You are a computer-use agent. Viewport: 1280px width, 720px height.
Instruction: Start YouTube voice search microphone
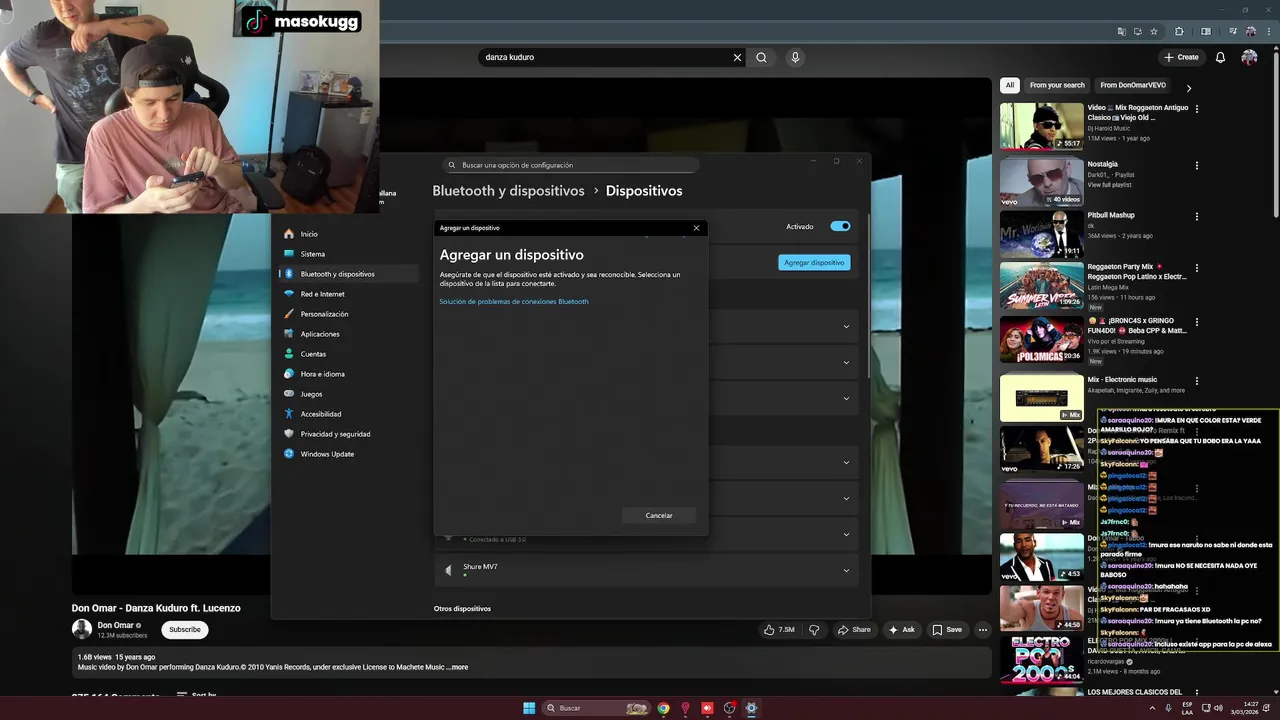795,57
